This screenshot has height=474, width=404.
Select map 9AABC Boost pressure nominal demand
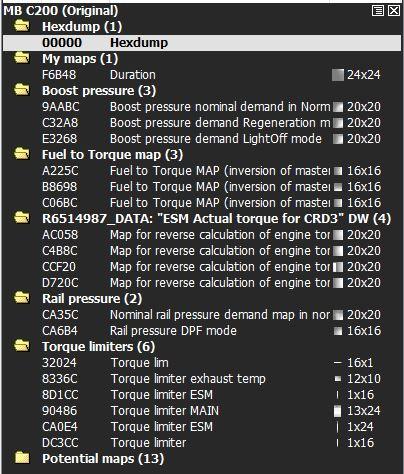click(x=202, y=107)
